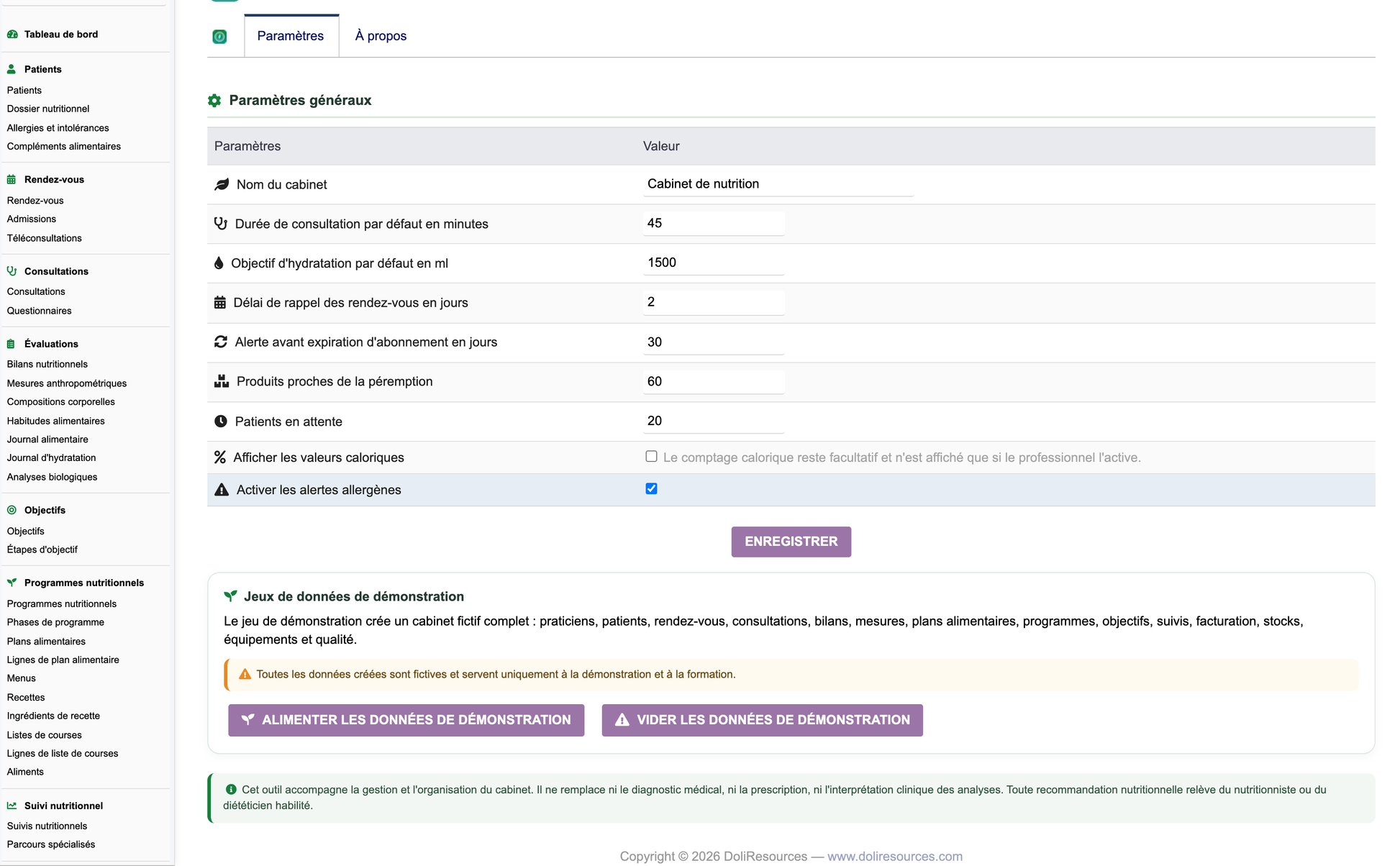Click the person icon beside Patients heading
The image size is (1400, 866).
tap(12, 69)
